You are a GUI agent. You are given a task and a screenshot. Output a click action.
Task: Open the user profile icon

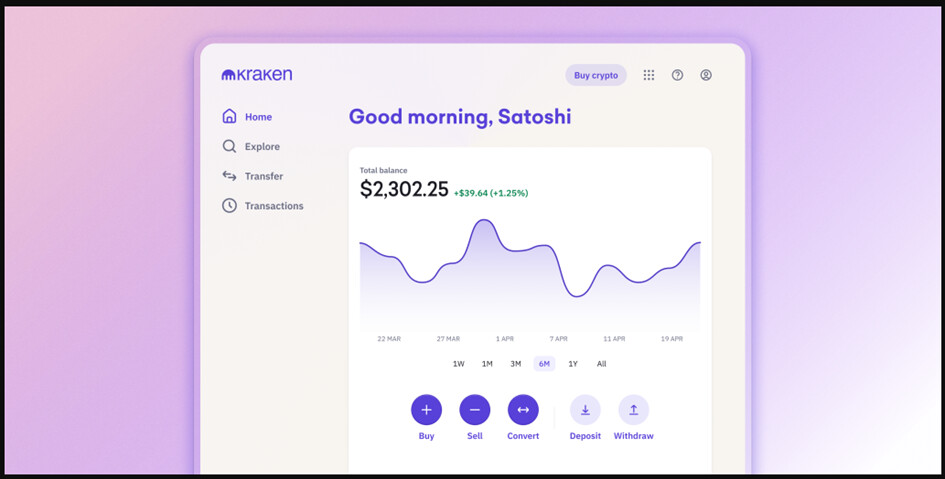point(706,75)
